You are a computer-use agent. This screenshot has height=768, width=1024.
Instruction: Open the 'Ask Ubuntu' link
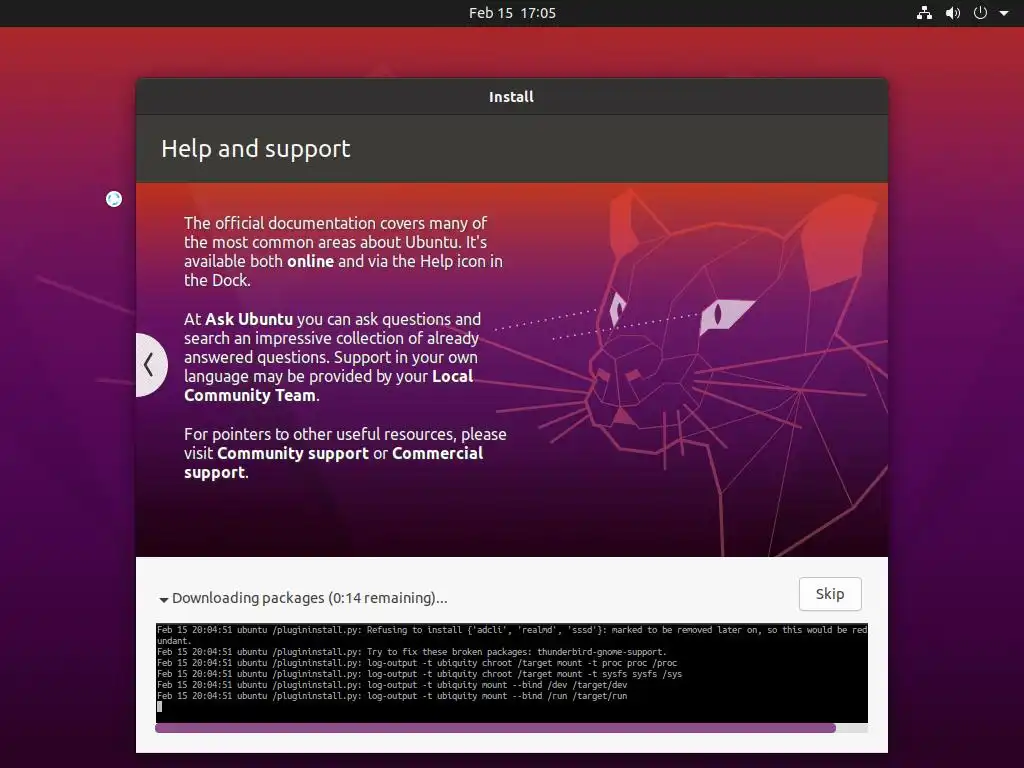[x=249, y=319]
